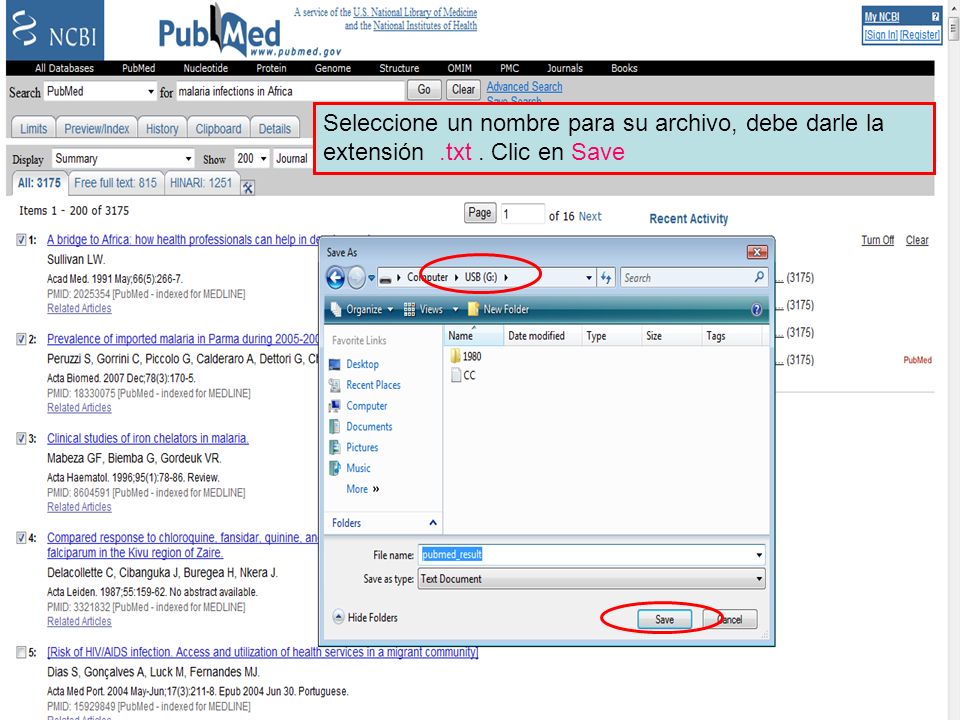Open Music in Favorite Links

[358, 468]
